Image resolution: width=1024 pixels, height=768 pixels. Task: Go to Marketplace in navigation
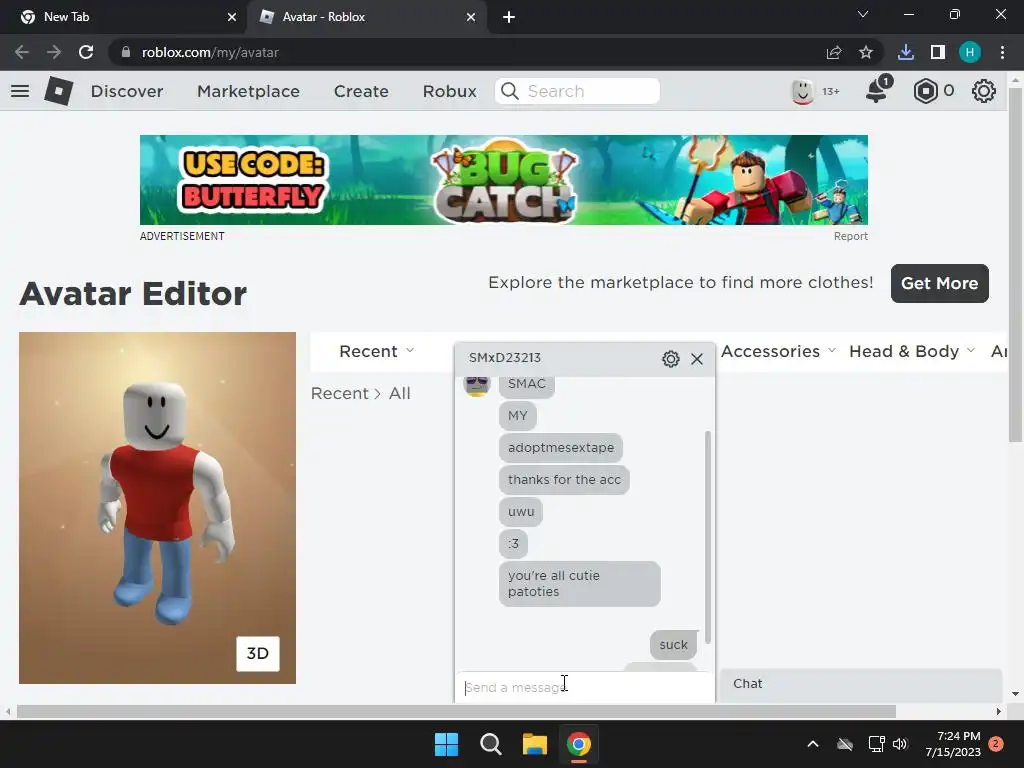(x=248, y=91)
